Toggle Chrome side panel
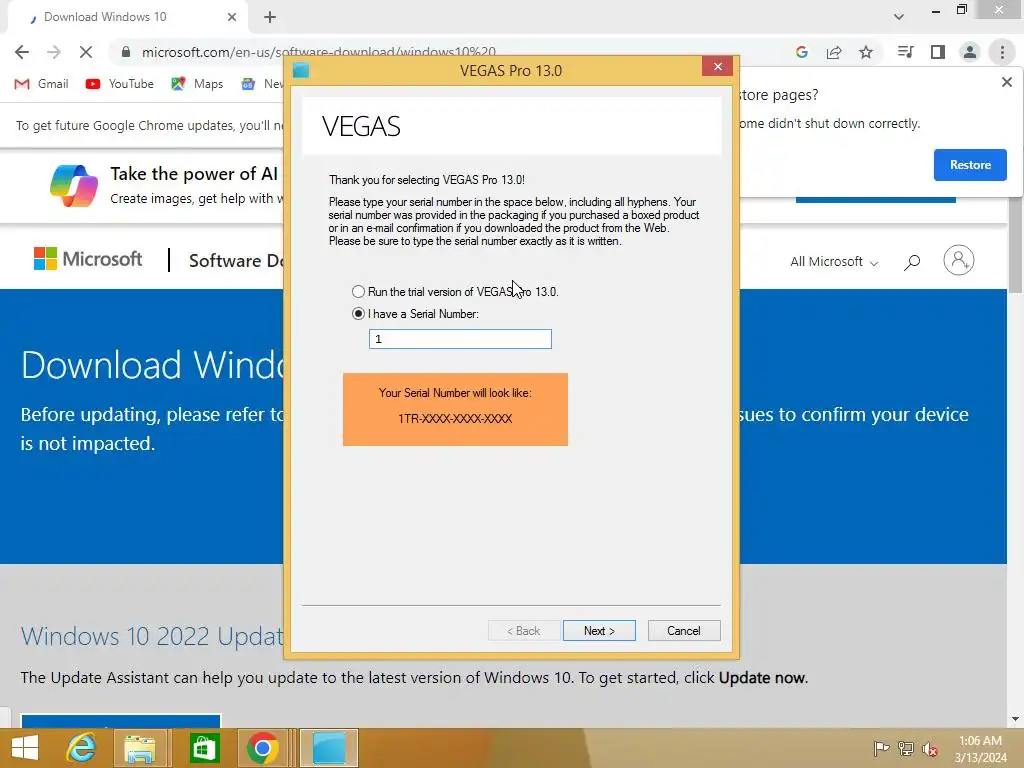The image size is (1024, 768). (938, 52)
